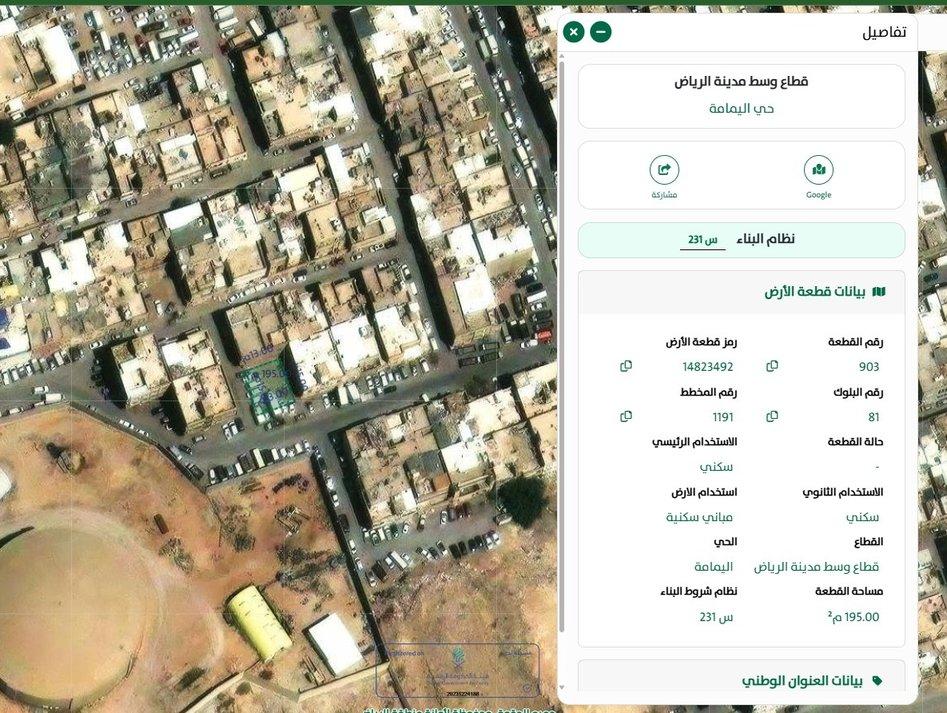Copy block number 81
The height and width of the screenshot is (713, 947).
[x=772, y=416]
